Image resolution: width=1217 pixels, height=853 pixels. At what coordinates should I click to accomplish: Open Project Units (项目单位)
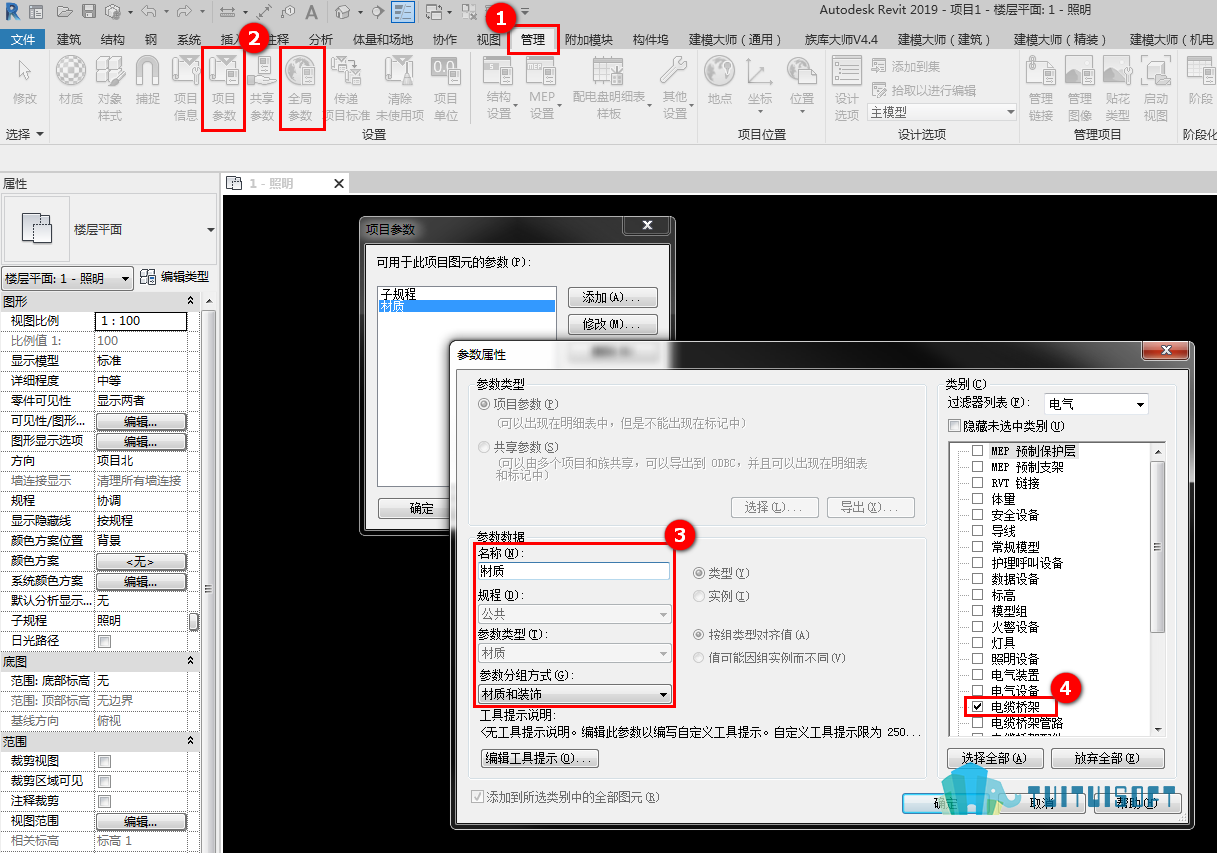(445, 88)
